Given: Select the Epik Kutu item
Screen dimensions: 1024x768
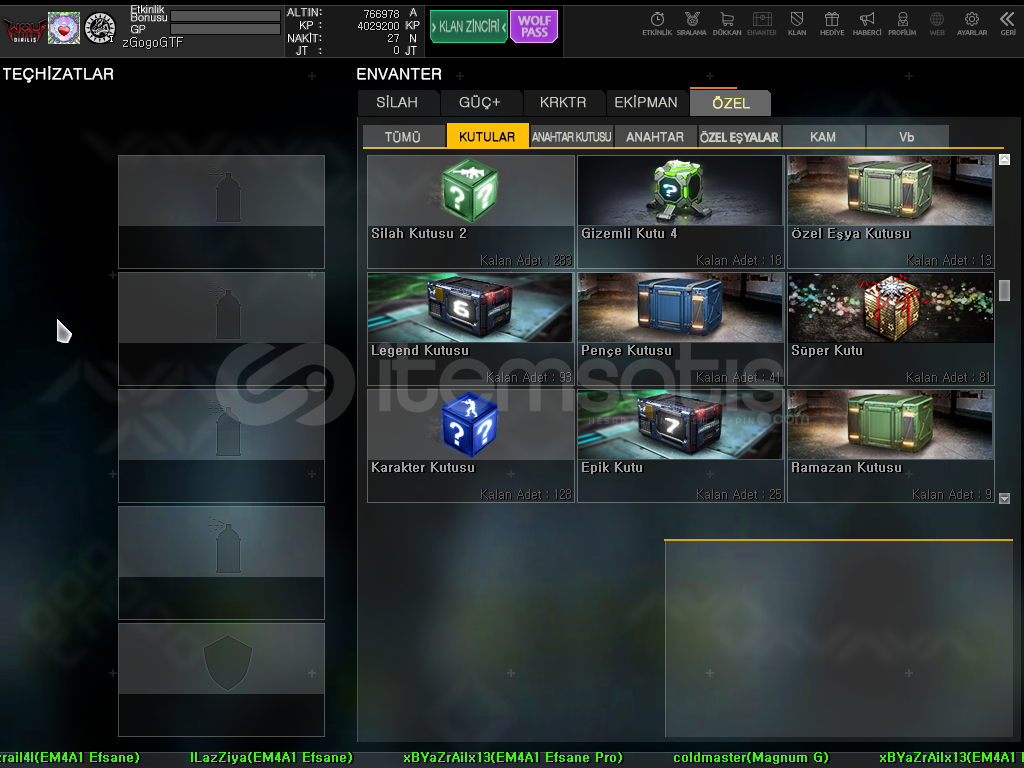Looking at the screenshot, I should click(x=680, y=446).
